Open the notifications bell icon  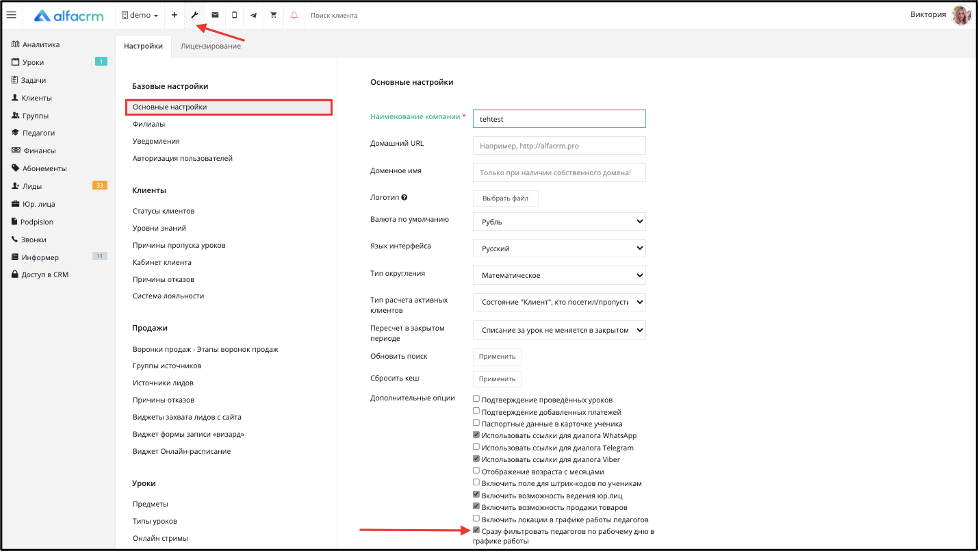pyautogui.click(x=294, y=15)
